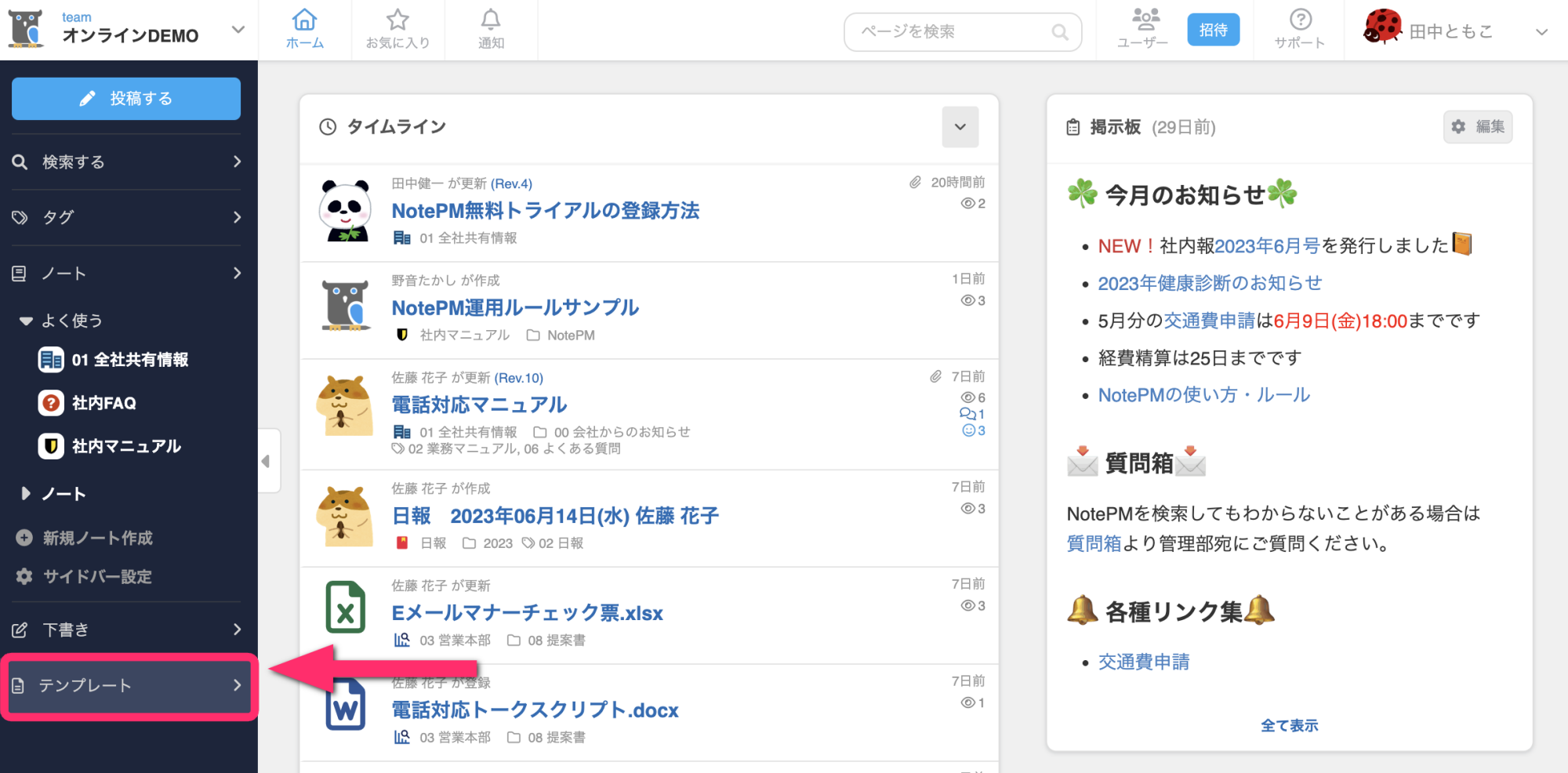Collapse the よく使う section in sidebar
This screenshot has height=773, width=1568.
(x=26, y=321)
